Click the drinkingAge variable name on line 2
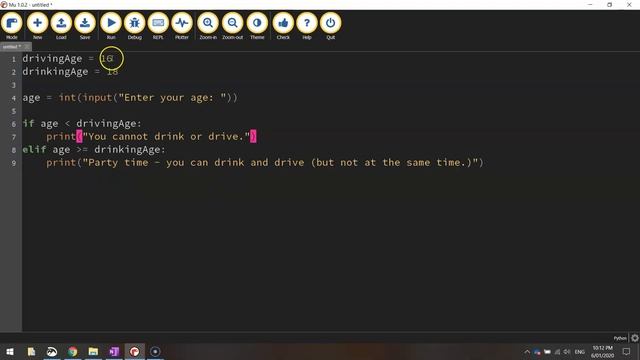The image size is (640, 360). click(55, 71)
